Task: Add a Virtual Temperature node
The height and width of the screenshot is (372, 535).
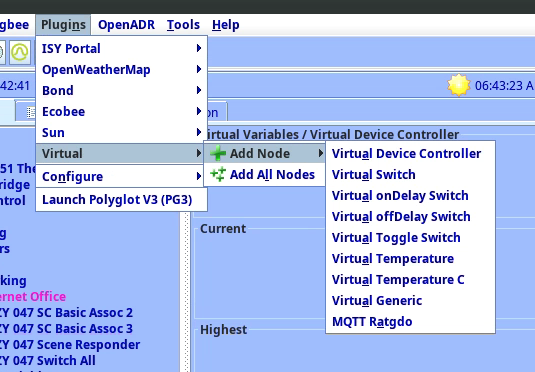Action: tap(410, 259)
